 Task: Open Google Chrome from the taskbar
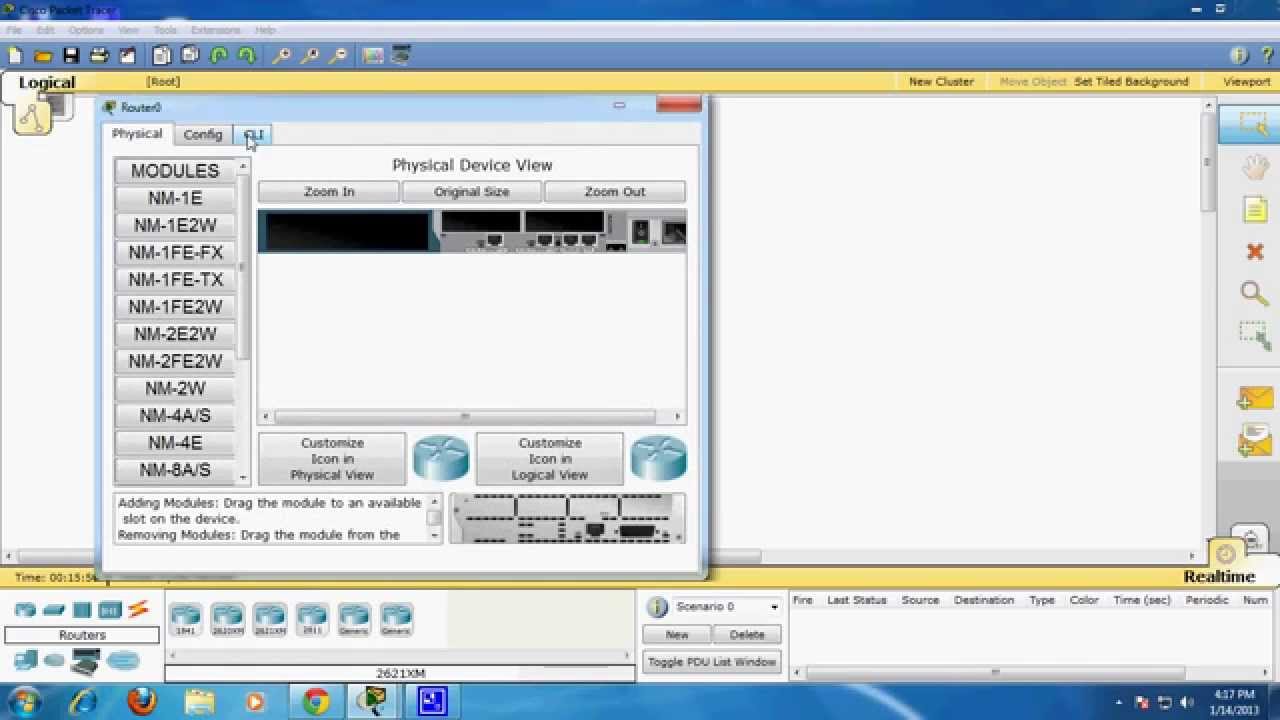[x=316, y=701]
